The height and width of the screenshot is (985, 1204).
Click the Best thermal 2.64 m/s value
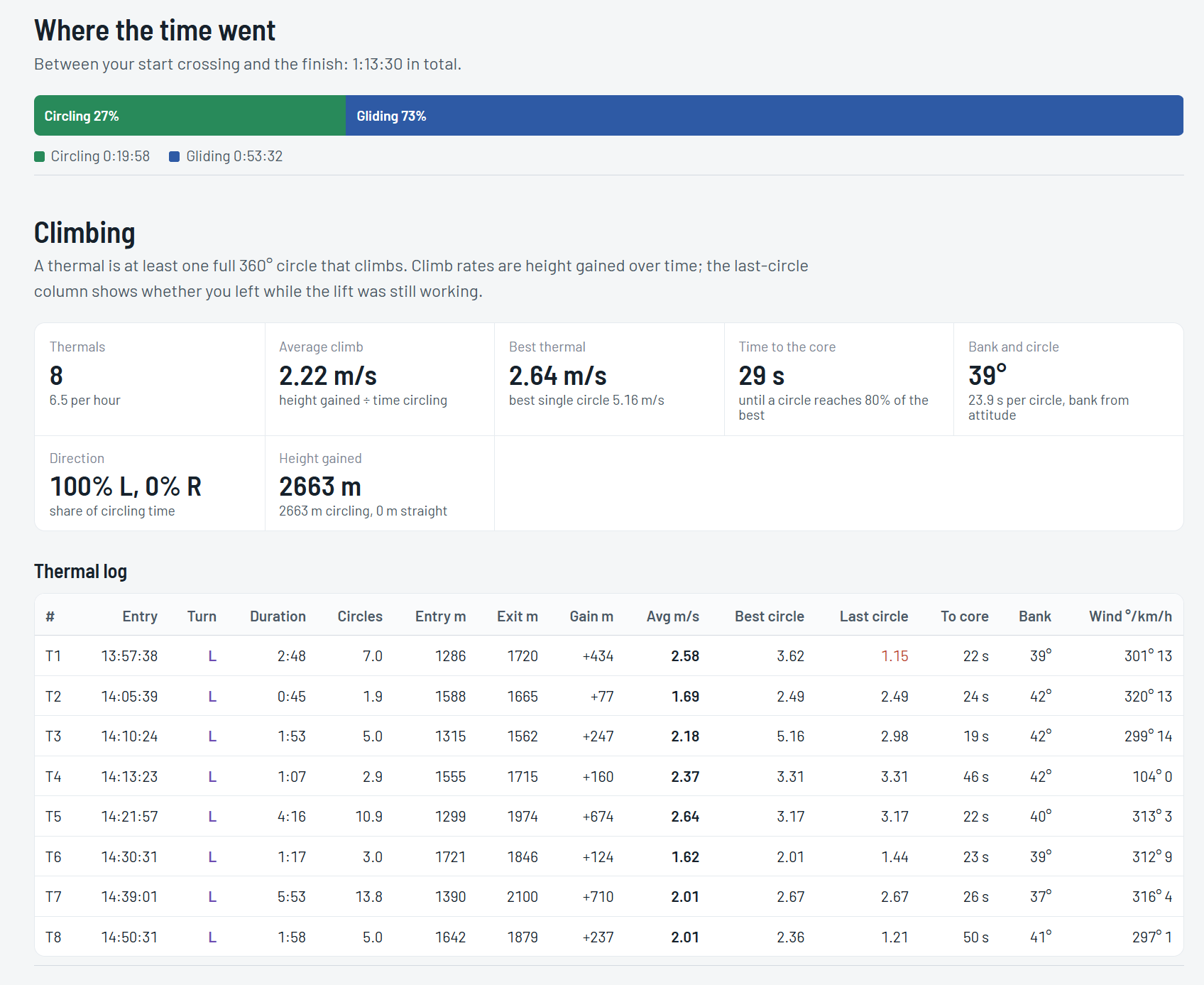[x=558, y=376]
